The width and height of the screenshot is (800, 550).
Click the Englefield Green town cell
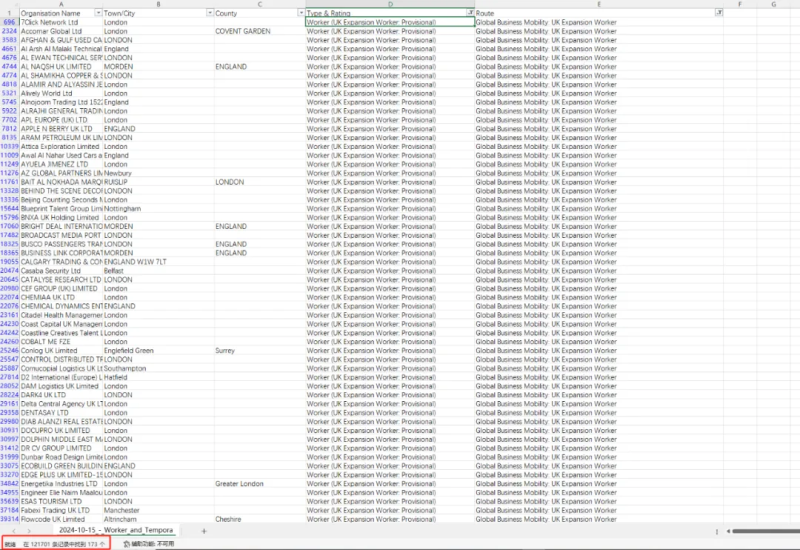coord(158,351)
